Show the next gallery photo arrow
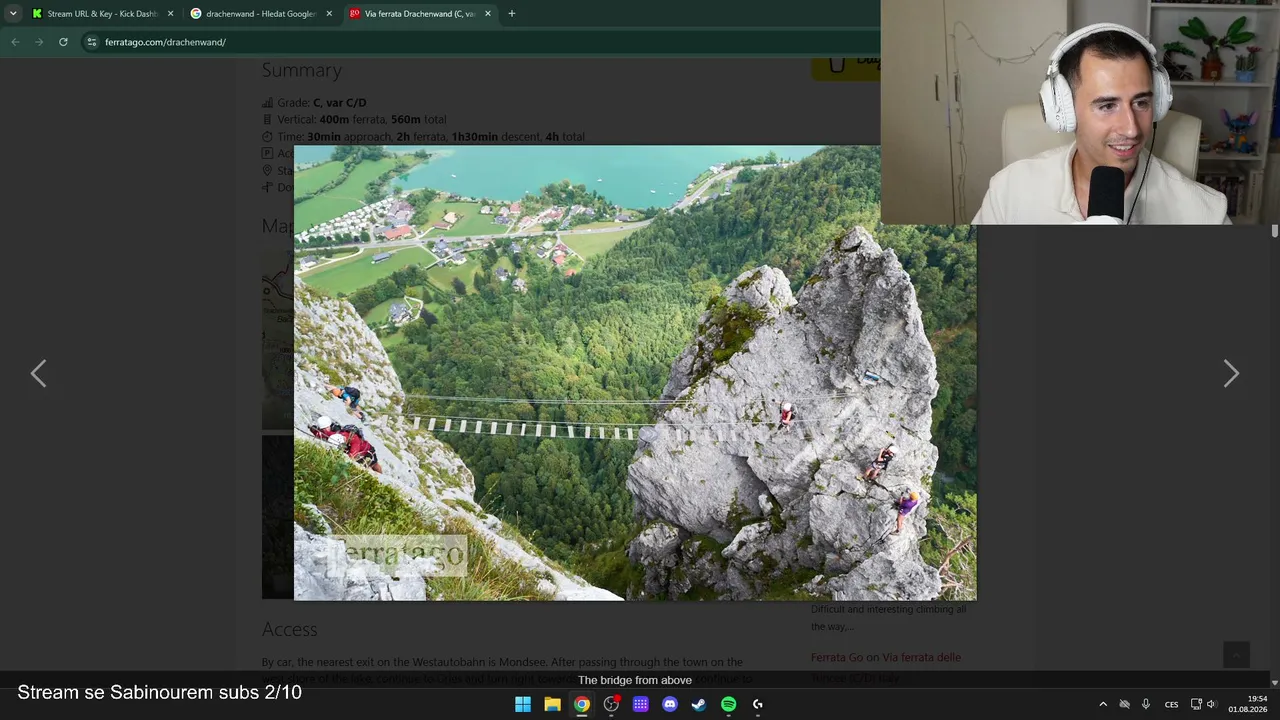Viewport: 1280px width, 720px height. point(1231,374)
